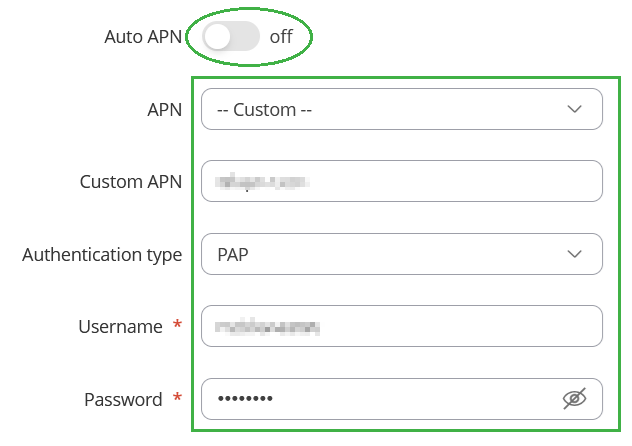Viewport: 632px width, 446px height.
Task: Click the Auto APN label
Action: tap(143, 37)
